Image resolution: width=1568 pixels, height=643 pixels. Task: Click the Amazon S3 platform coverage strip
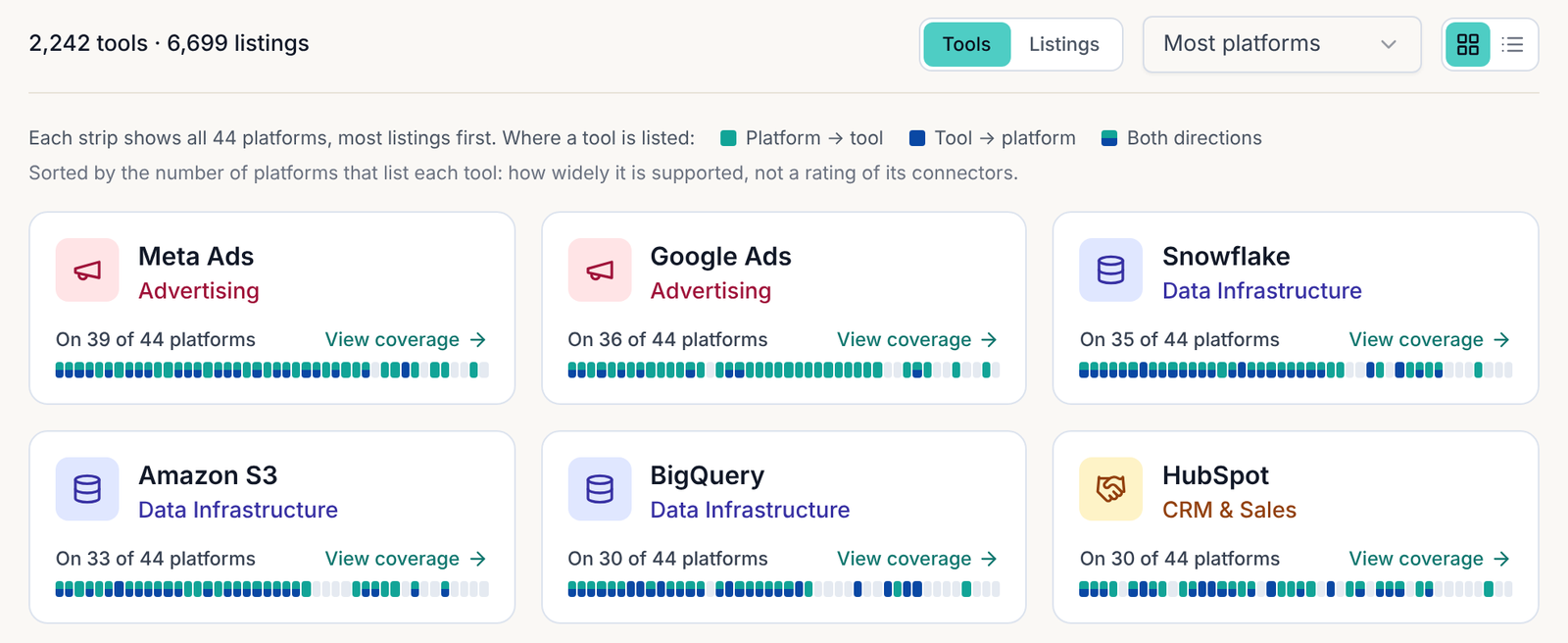click(272, 589)
